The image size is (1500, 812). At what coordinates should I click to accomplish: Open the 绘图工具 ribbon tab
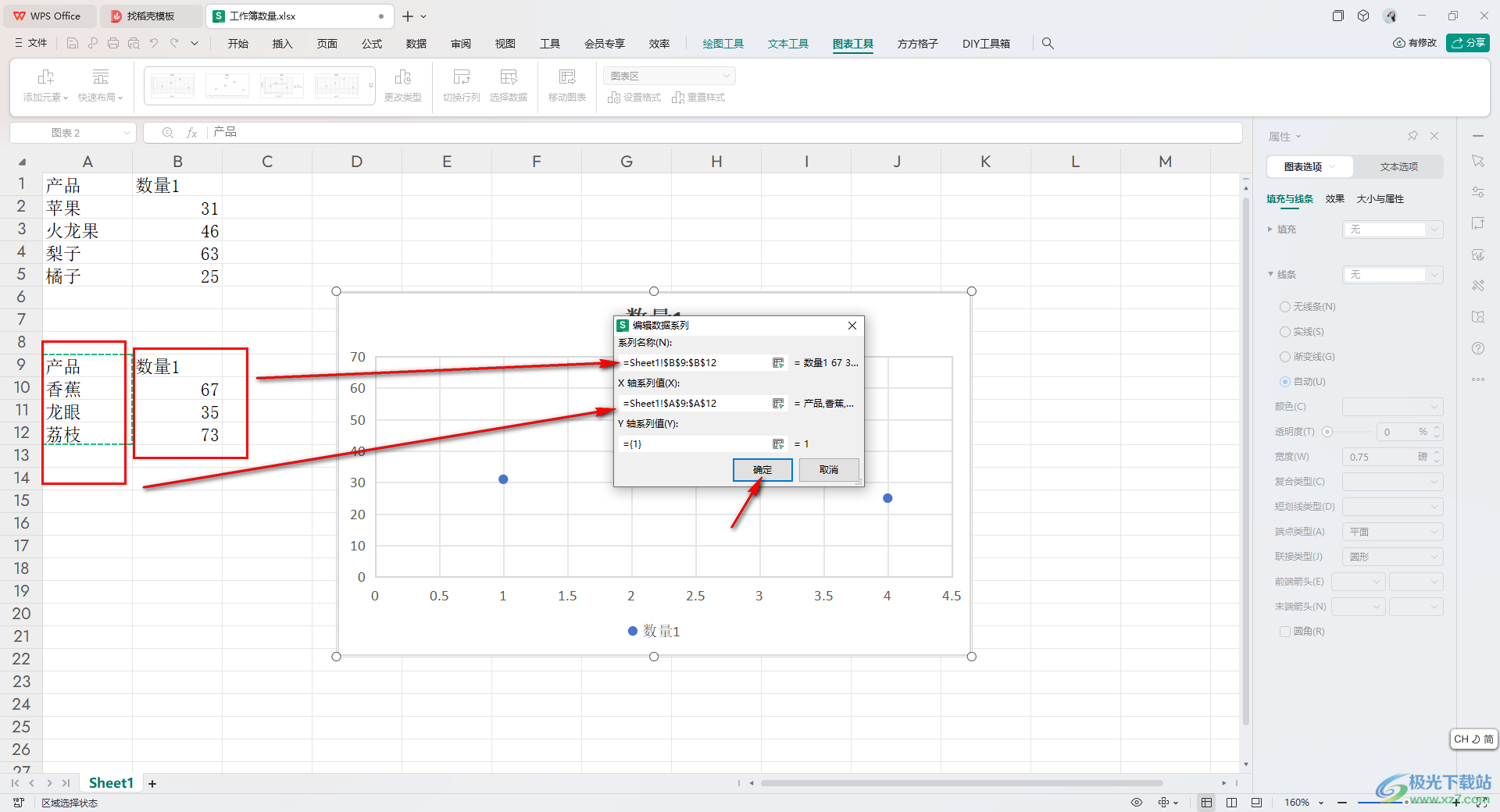tap(723, 44)
